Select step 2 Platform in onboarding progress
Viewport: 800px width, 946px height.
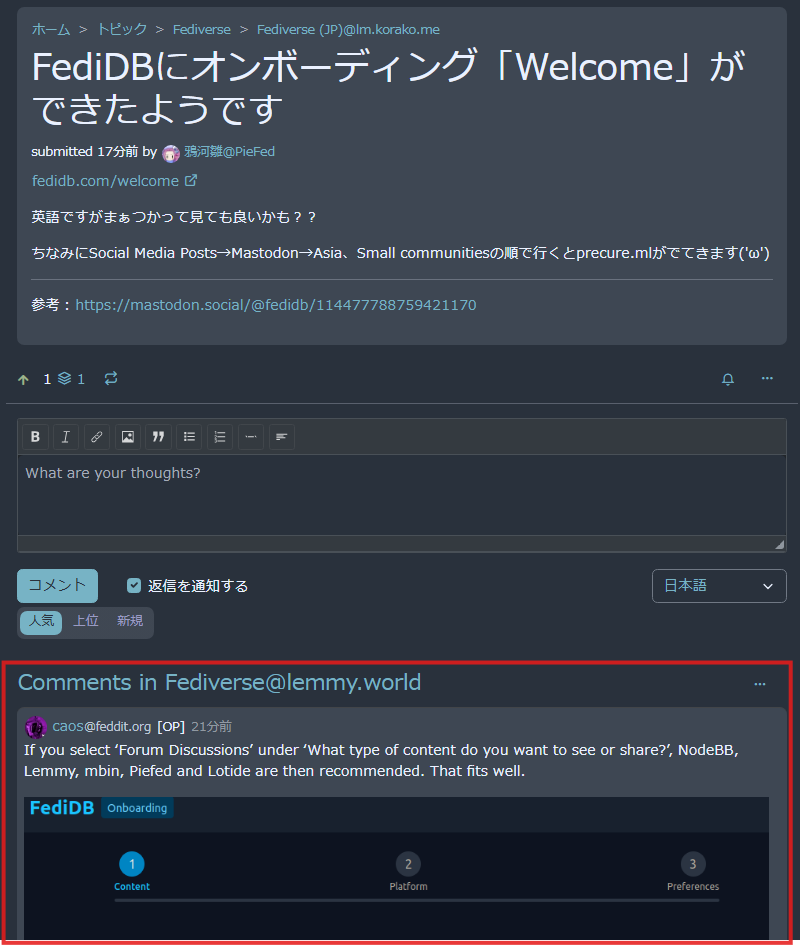point(408,871)
